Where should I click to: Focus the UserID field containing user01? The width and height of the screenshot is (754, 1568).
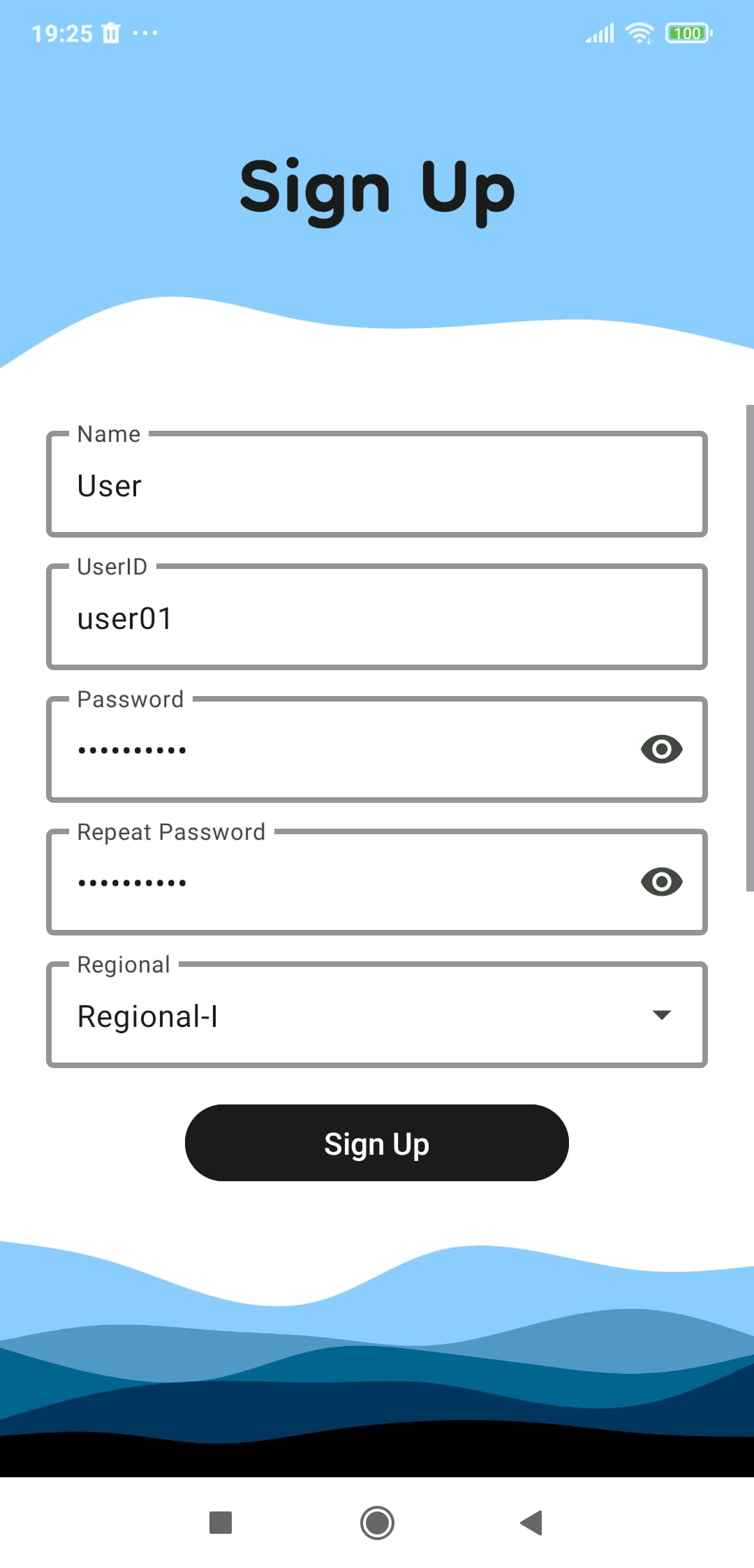[377, 616]
